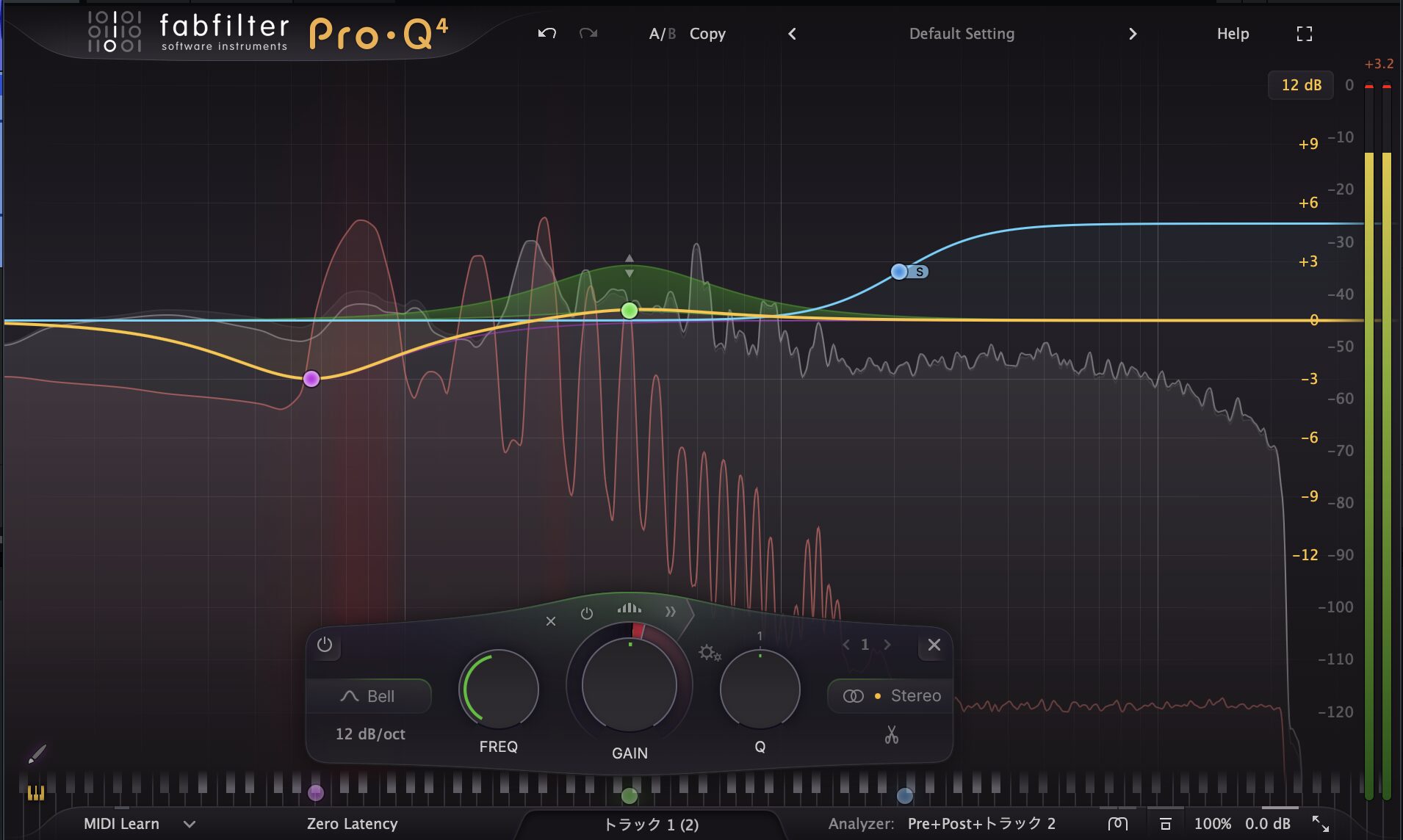This screenshot has height=840, width=1403.
Task: Open Zero Latency processing mode menu
Action: pos(353,824)
